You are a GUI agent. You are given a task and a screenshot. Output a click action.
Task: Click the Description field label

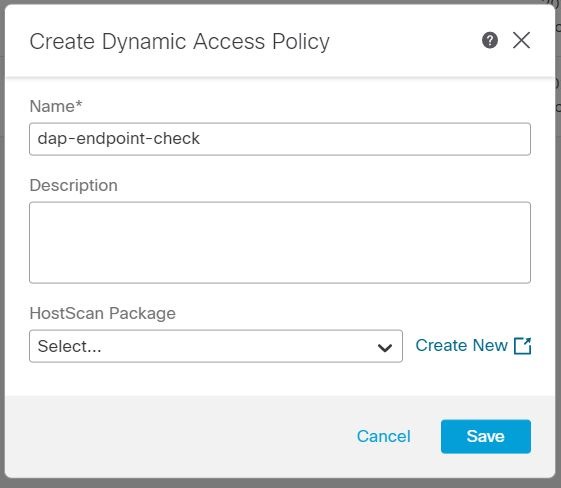coord(73,185)
